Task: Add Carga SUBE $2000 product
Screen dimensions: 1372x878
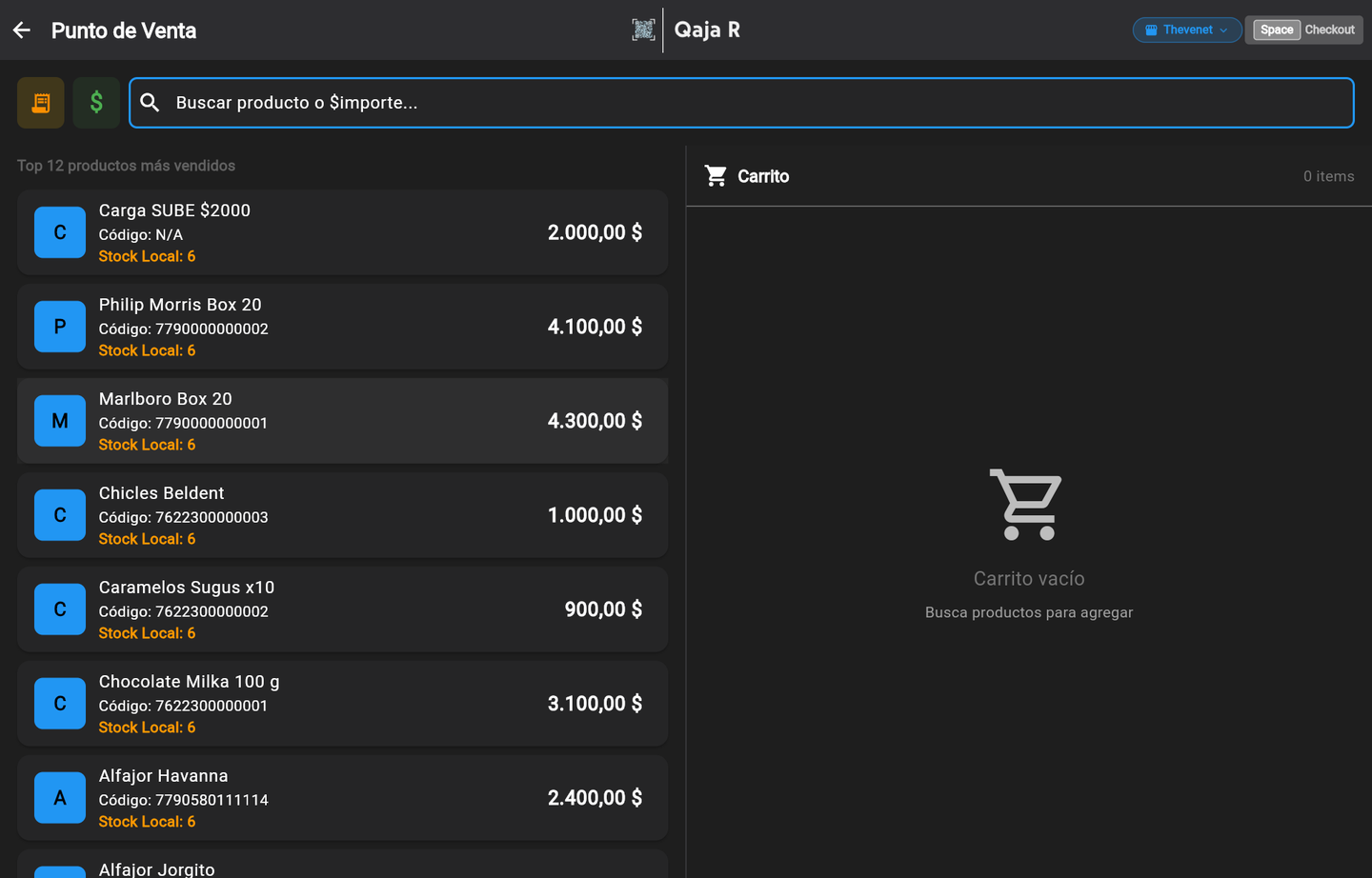Action: [x=342, y=232]
